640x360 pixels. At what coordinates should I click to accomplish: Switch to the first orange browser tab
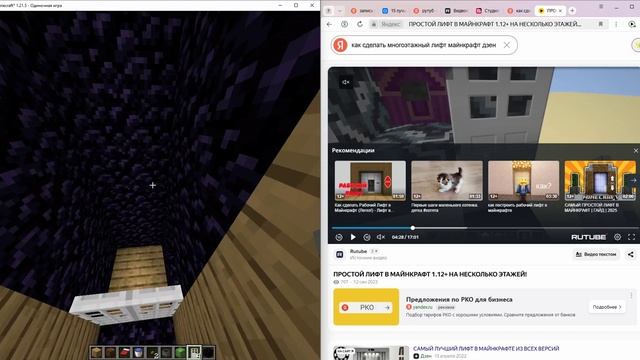point(362,11)
